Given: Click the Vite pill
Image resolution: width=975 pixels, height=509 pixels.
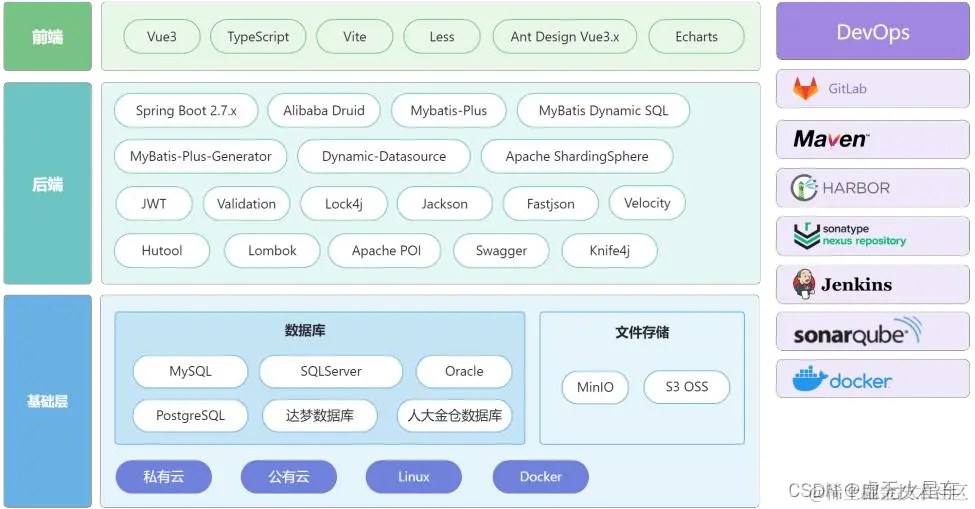Looking at the screenshot, I should click(x=354, y=37).
